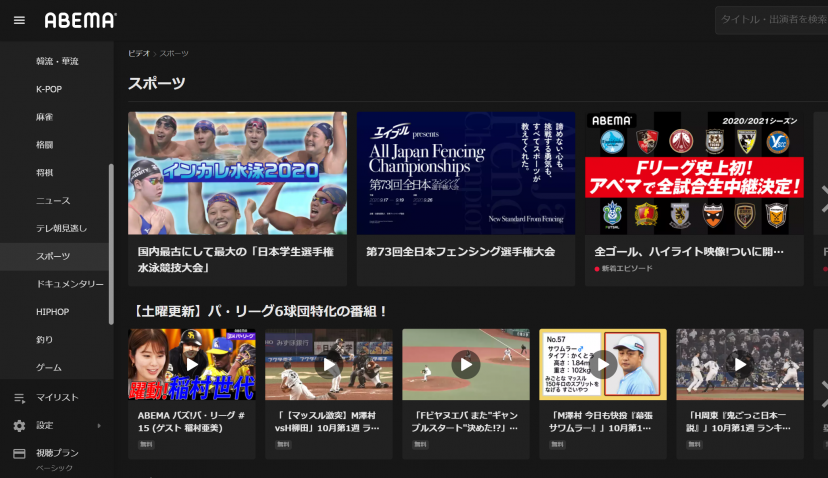Play the ABEMA バズ!パ・リーグ #15 video
The image size is (828, 478).
[x=192, y=364]
